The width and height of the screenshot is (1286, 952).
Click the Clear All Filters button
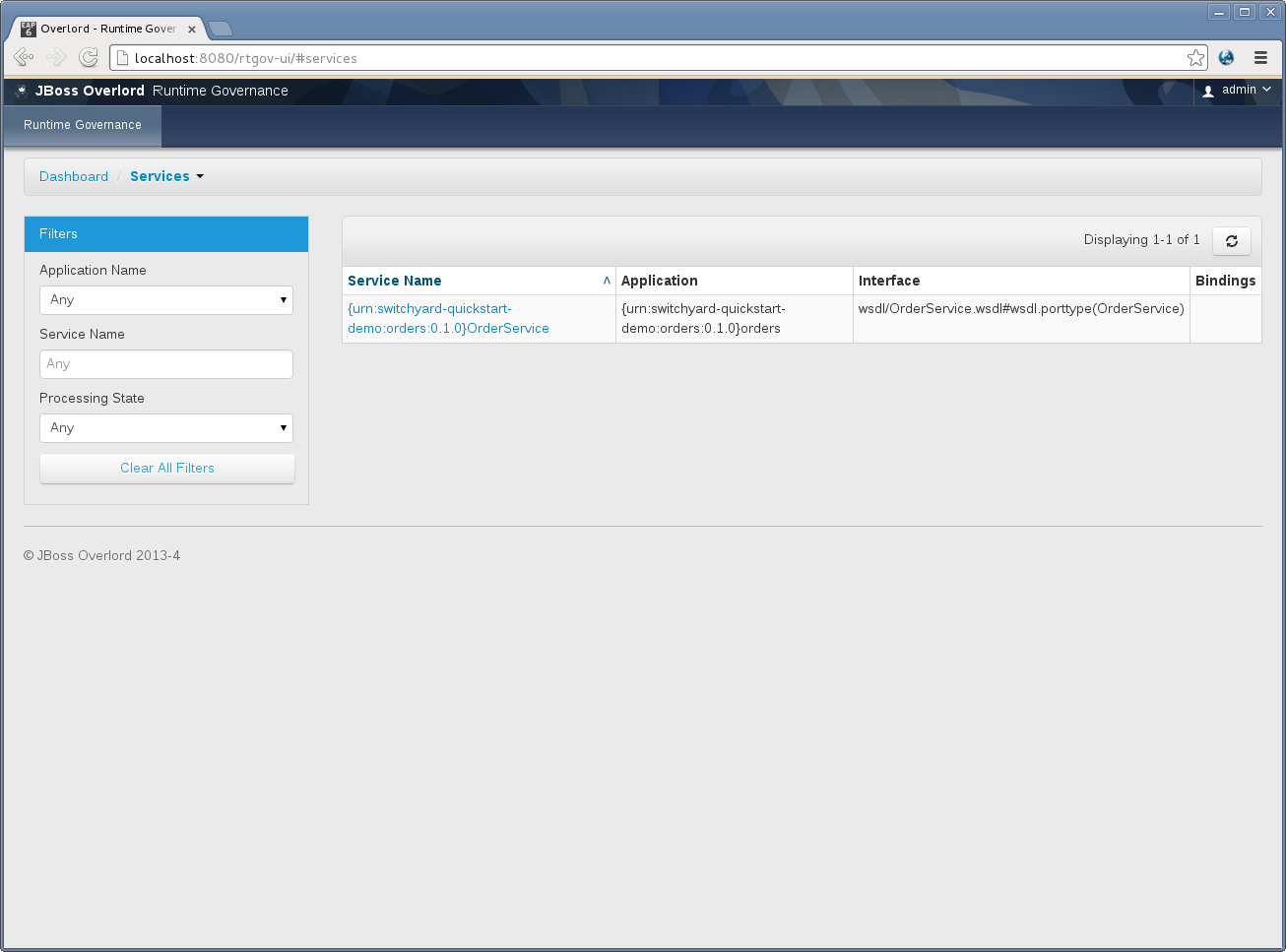[x=166, y=468]
